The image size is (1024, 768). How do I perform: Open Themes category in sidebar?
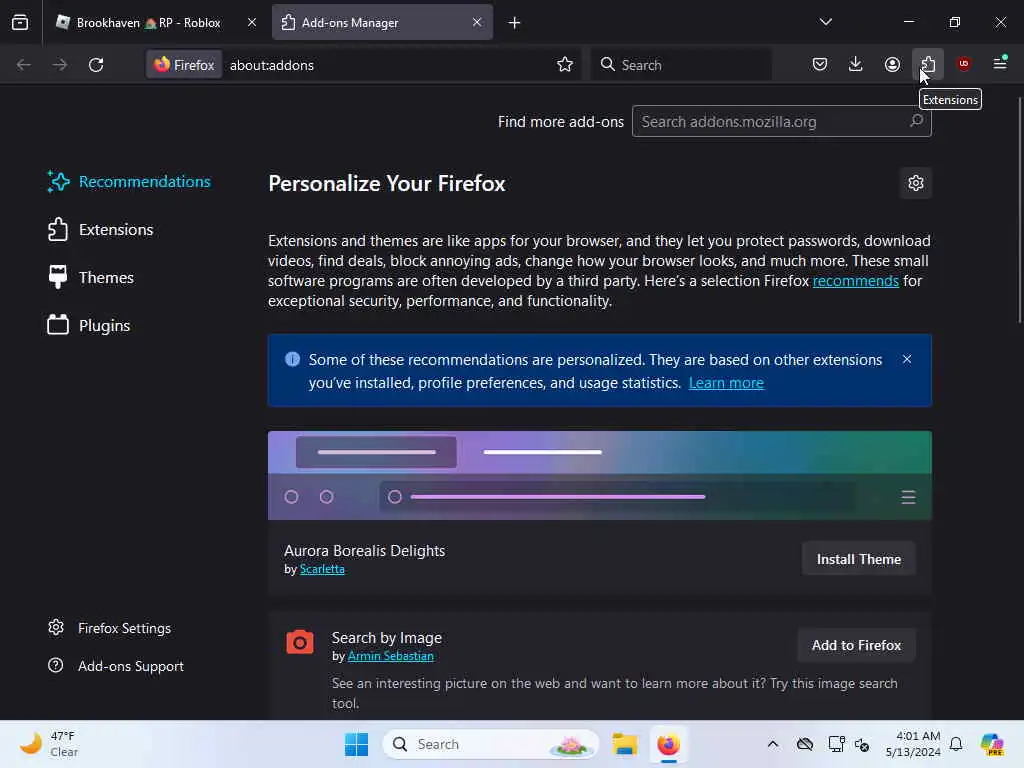91,278
